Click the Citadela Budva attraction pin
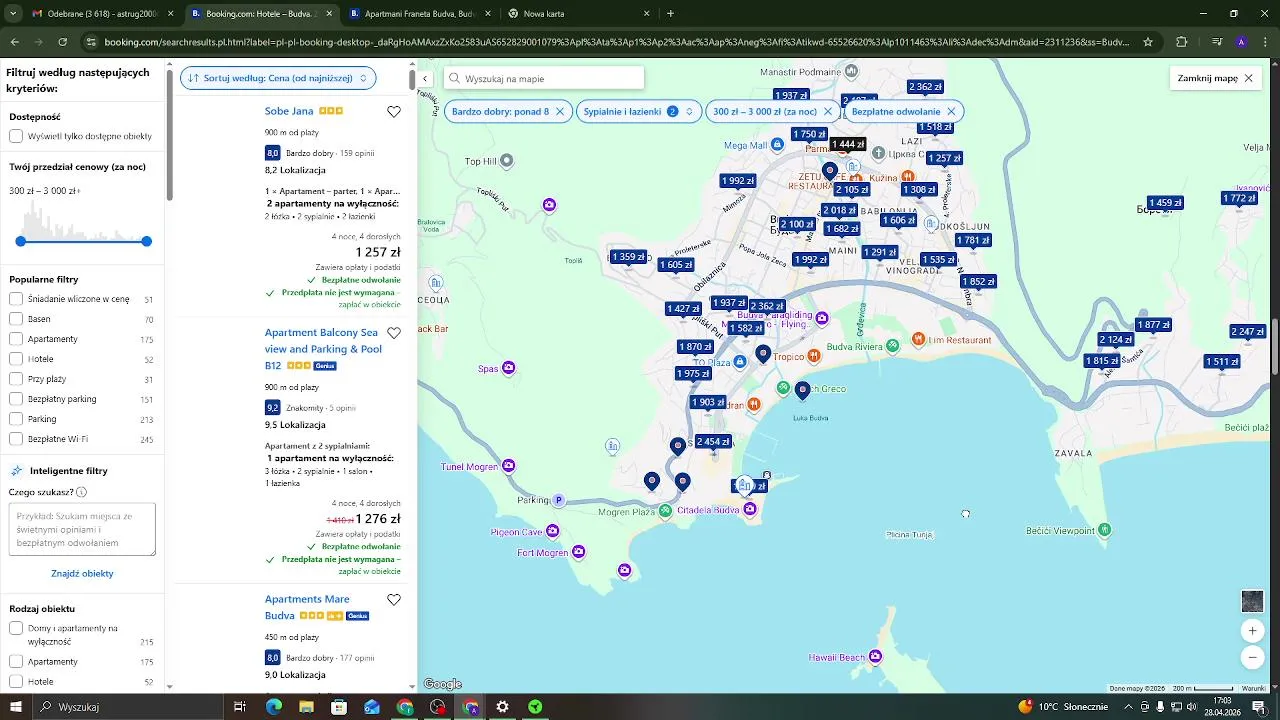The height and width of the screenshot is (720, 1280). [750, 509]
